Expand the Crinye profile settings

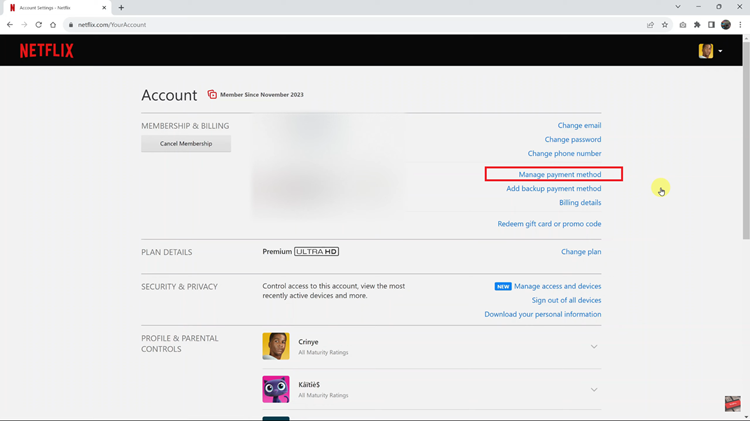pyautogui.click(x=594, y=347)
